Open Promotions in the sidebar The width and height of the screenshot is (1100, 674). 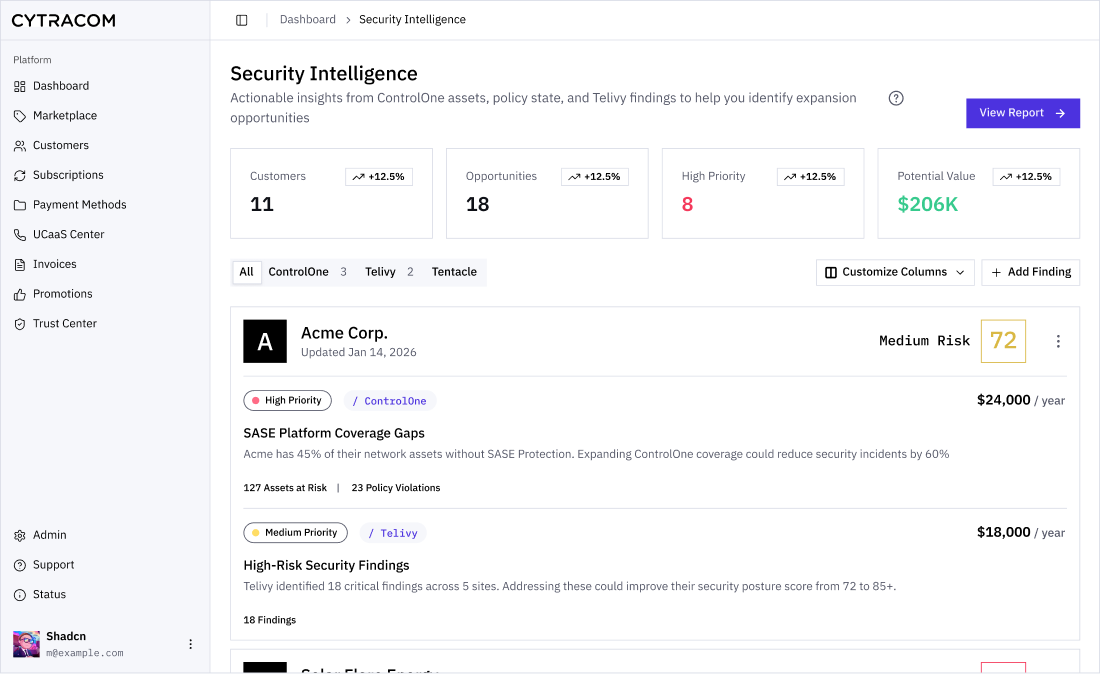click(62, 294)
